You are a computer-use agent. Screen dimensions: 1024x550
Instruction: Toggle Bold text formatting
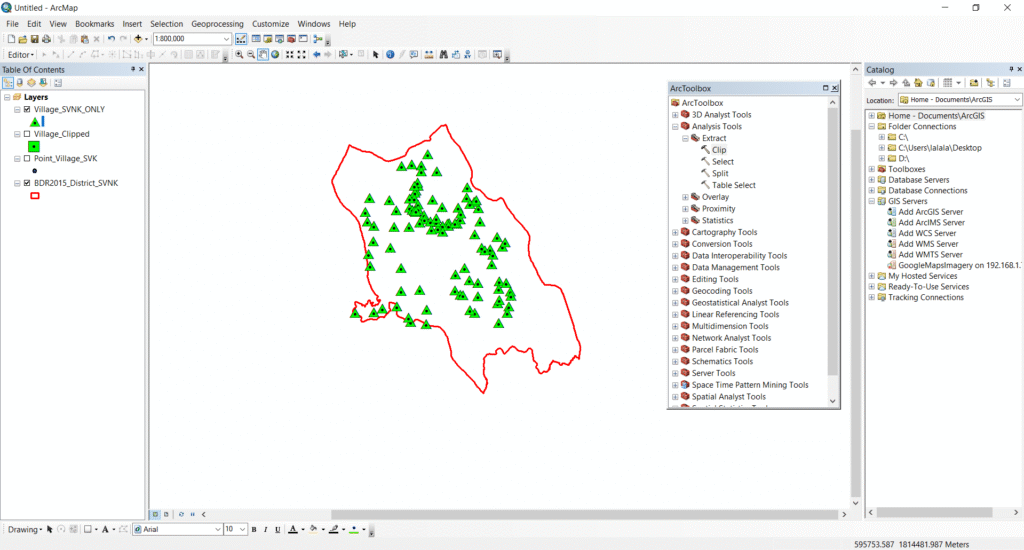(254, 530)
